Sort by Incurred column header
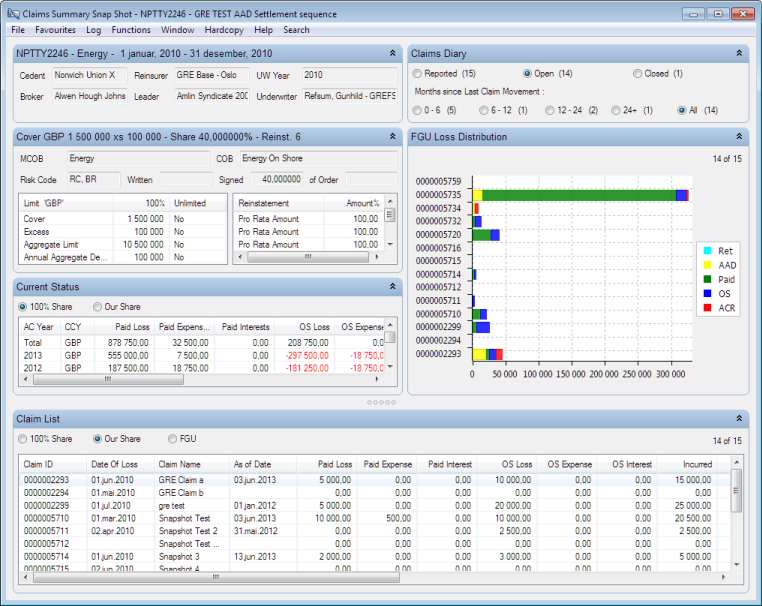The image size is (762, 606). pyautogui.click(x=687, y=465)
